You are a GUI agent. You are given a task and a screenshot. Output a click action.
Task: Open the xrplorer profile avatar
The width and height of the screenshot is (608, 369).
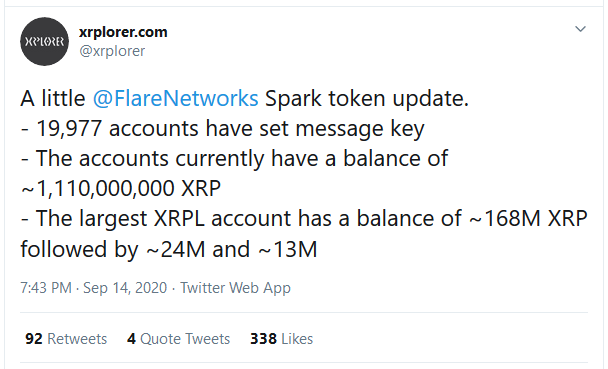pyautogui.click(x=45, y=41)
